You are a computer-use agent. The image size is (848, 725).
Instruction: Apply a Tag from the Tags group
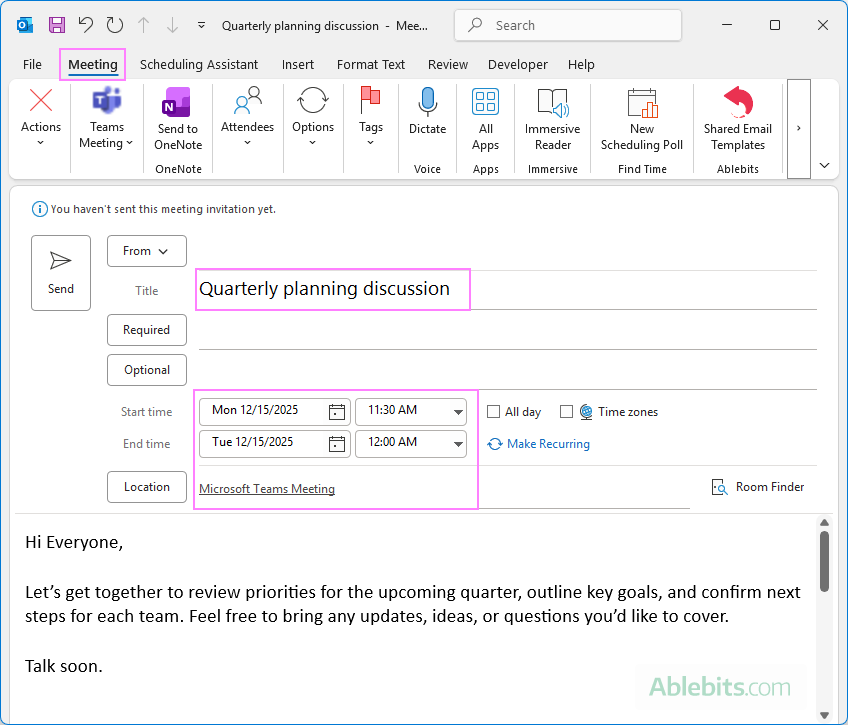click(371, 113)
